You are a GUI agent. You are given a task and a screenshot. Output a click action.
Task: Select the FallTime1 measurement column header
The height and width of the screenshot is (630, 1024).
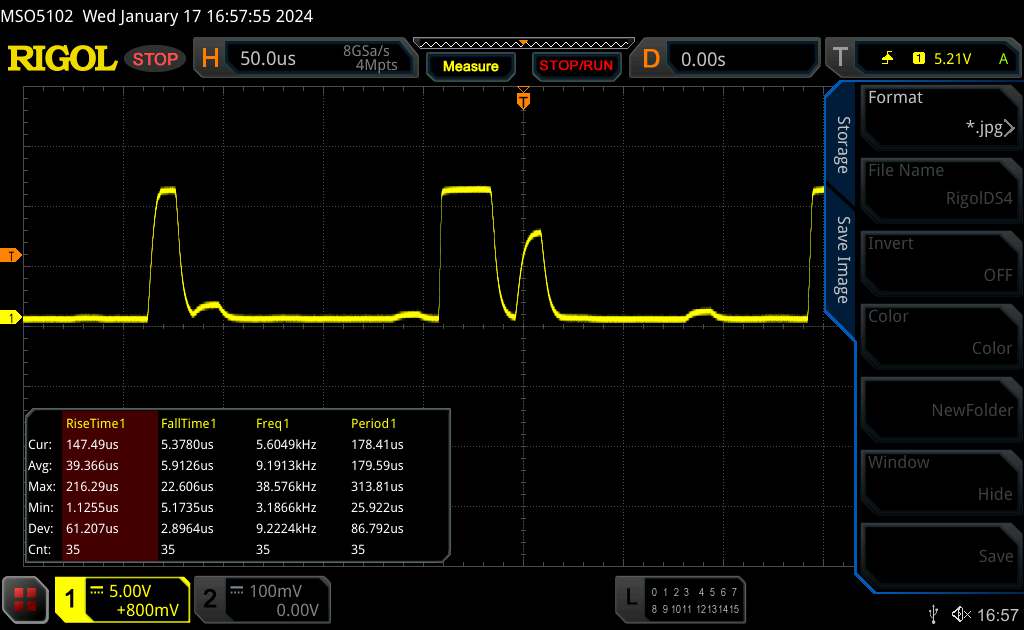[188, 423]
